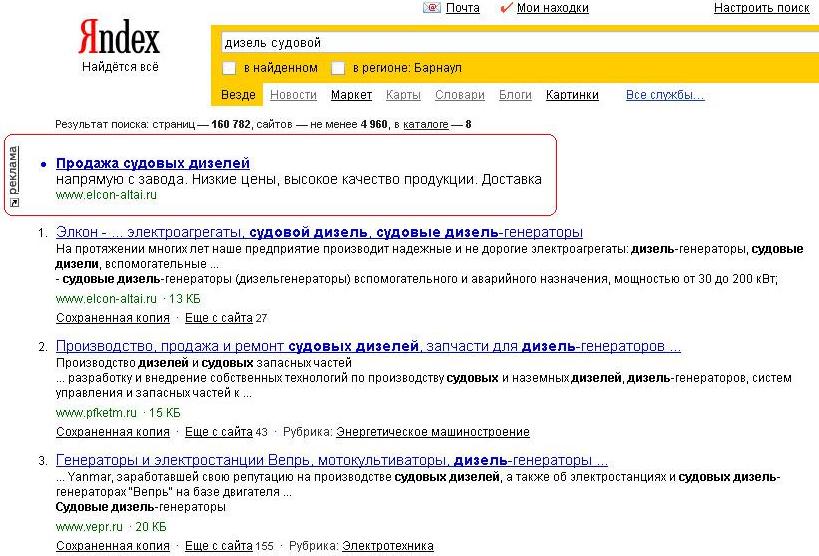Click snippet 'Производство дизелей и судовых запасных частей'
819x556 pixels.
[204, 363]
